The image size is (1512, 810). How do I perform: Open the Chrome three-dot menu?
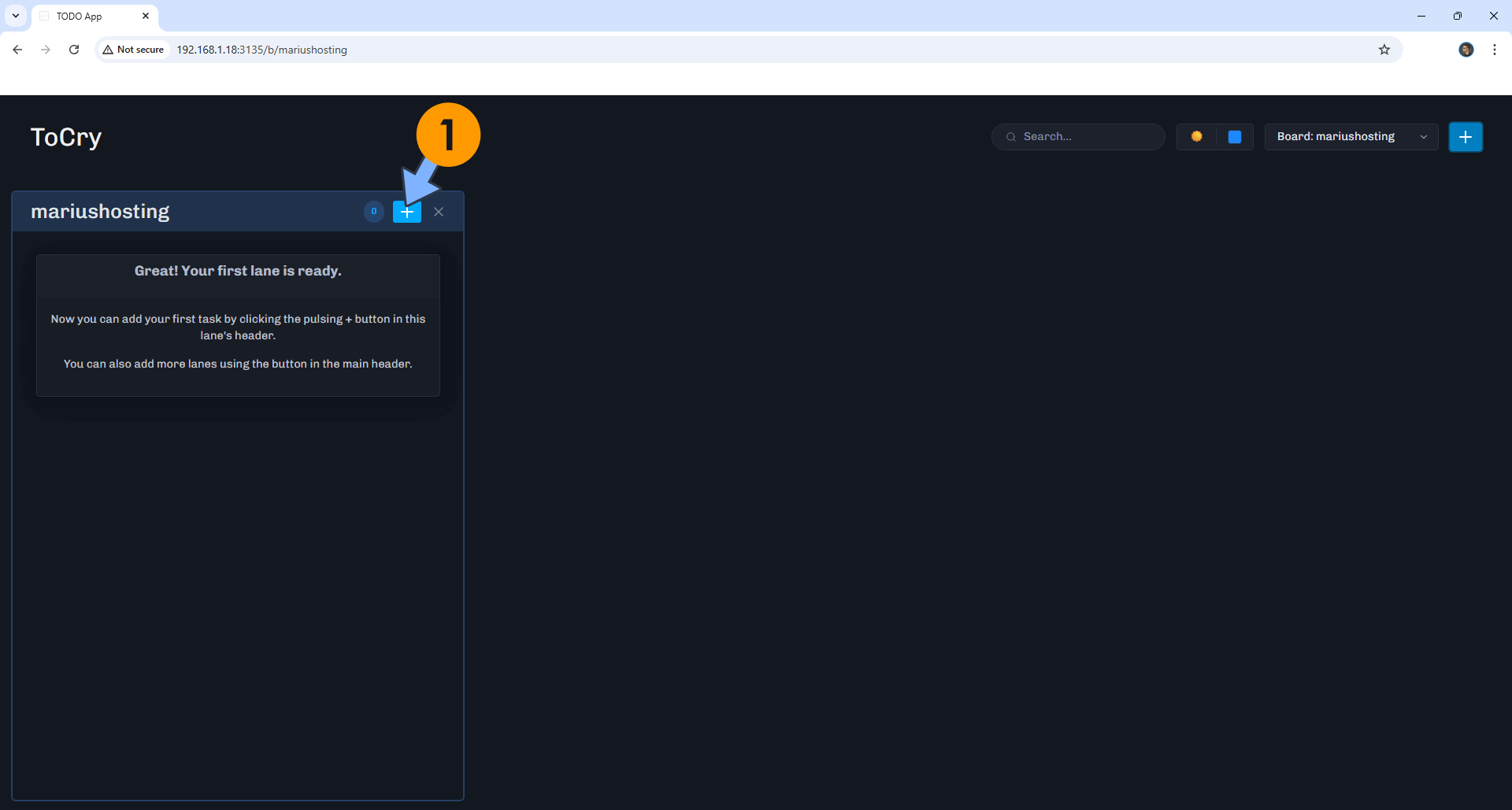[x=1494, y=50]
